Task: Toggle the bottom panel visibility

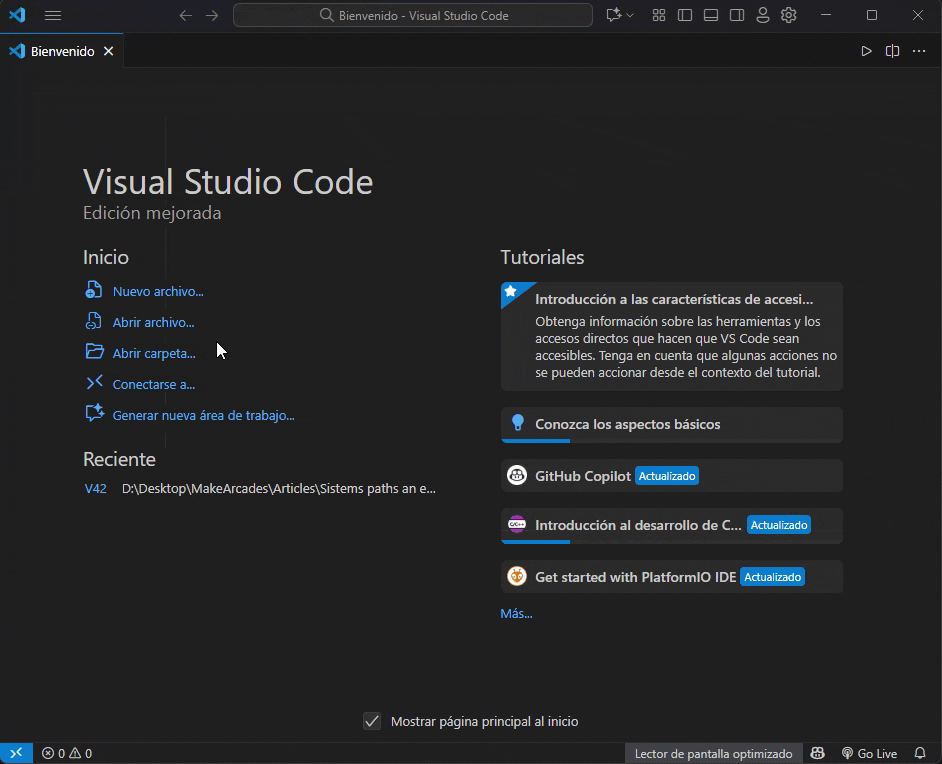Action: point(711,15)
